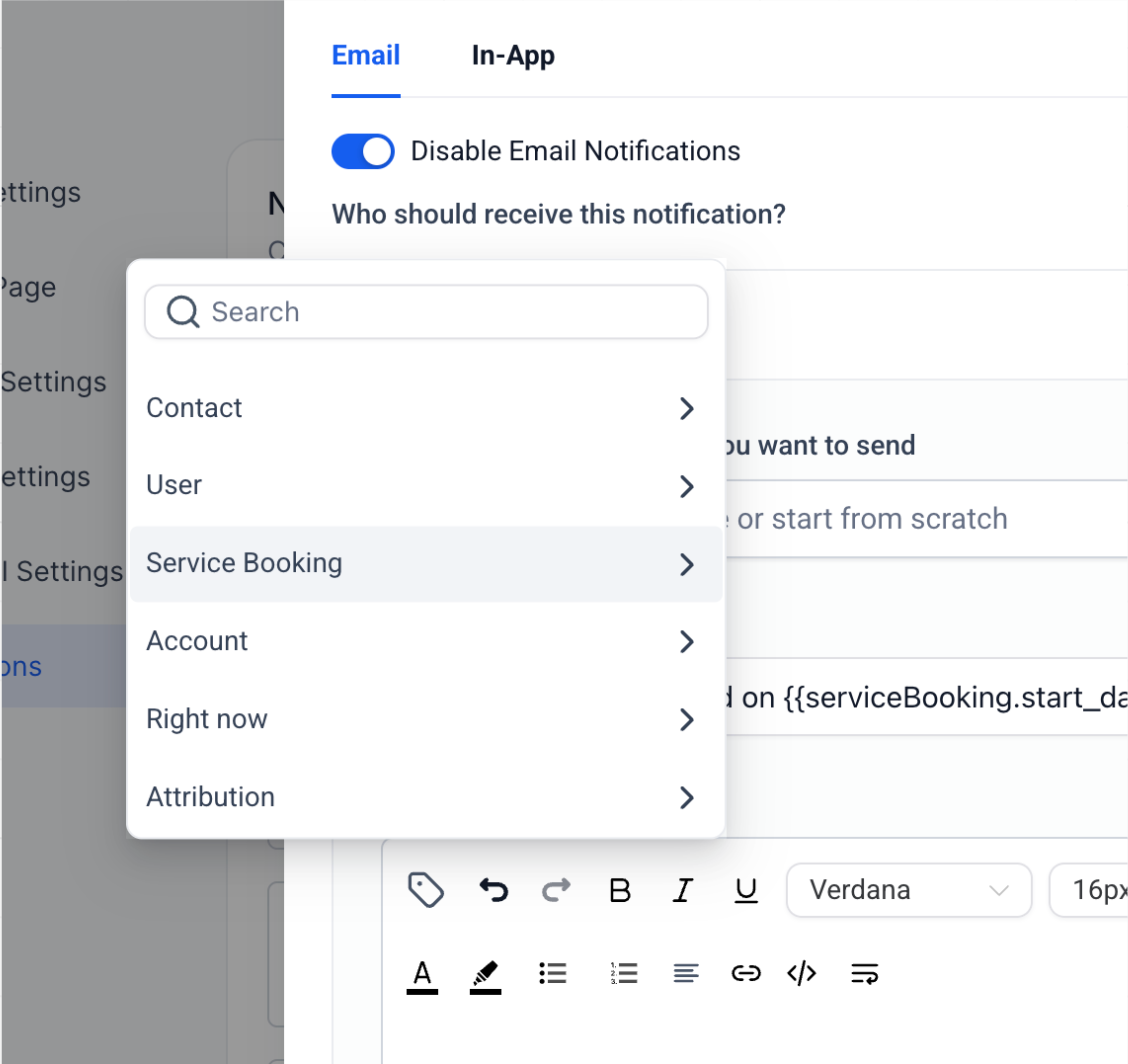Switch to the Email tab

tap(365, 55)
